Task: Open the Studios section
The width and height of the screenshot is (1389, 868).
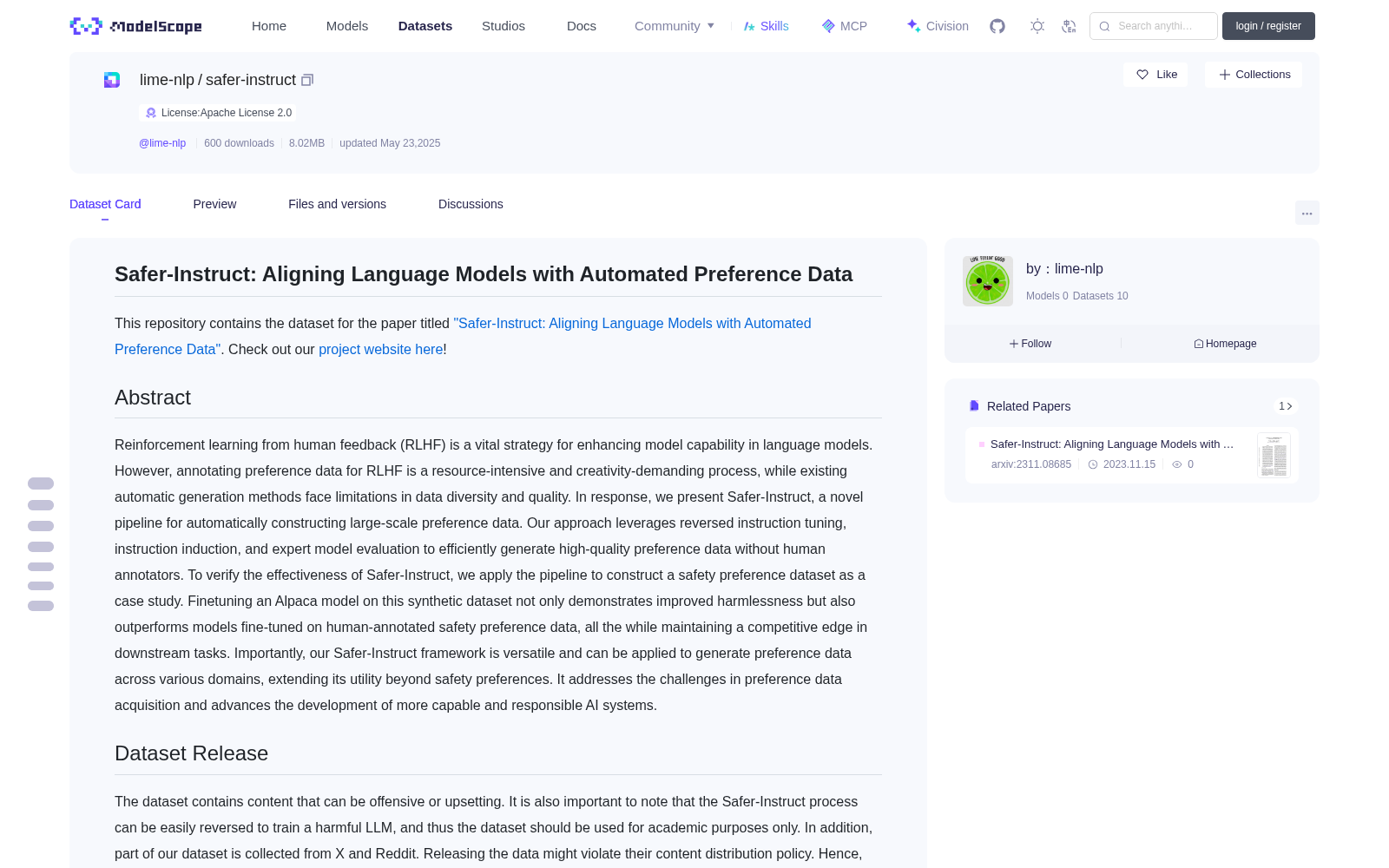Action: [x=504, y=26]
